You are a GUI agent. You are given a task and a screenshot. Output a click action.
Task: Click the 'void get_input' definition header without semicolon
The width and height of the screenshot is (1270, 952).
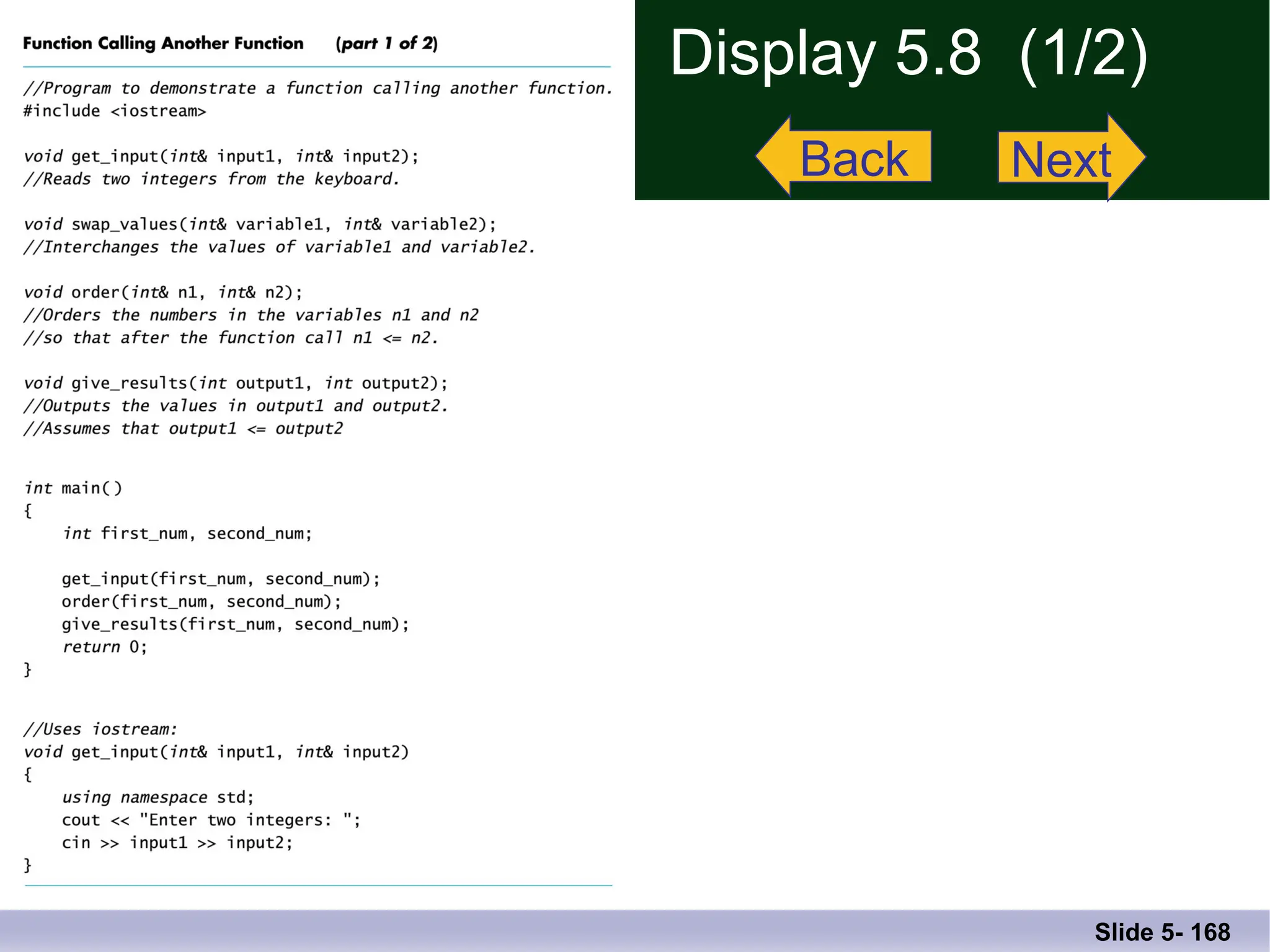click(x=216, y=752)
